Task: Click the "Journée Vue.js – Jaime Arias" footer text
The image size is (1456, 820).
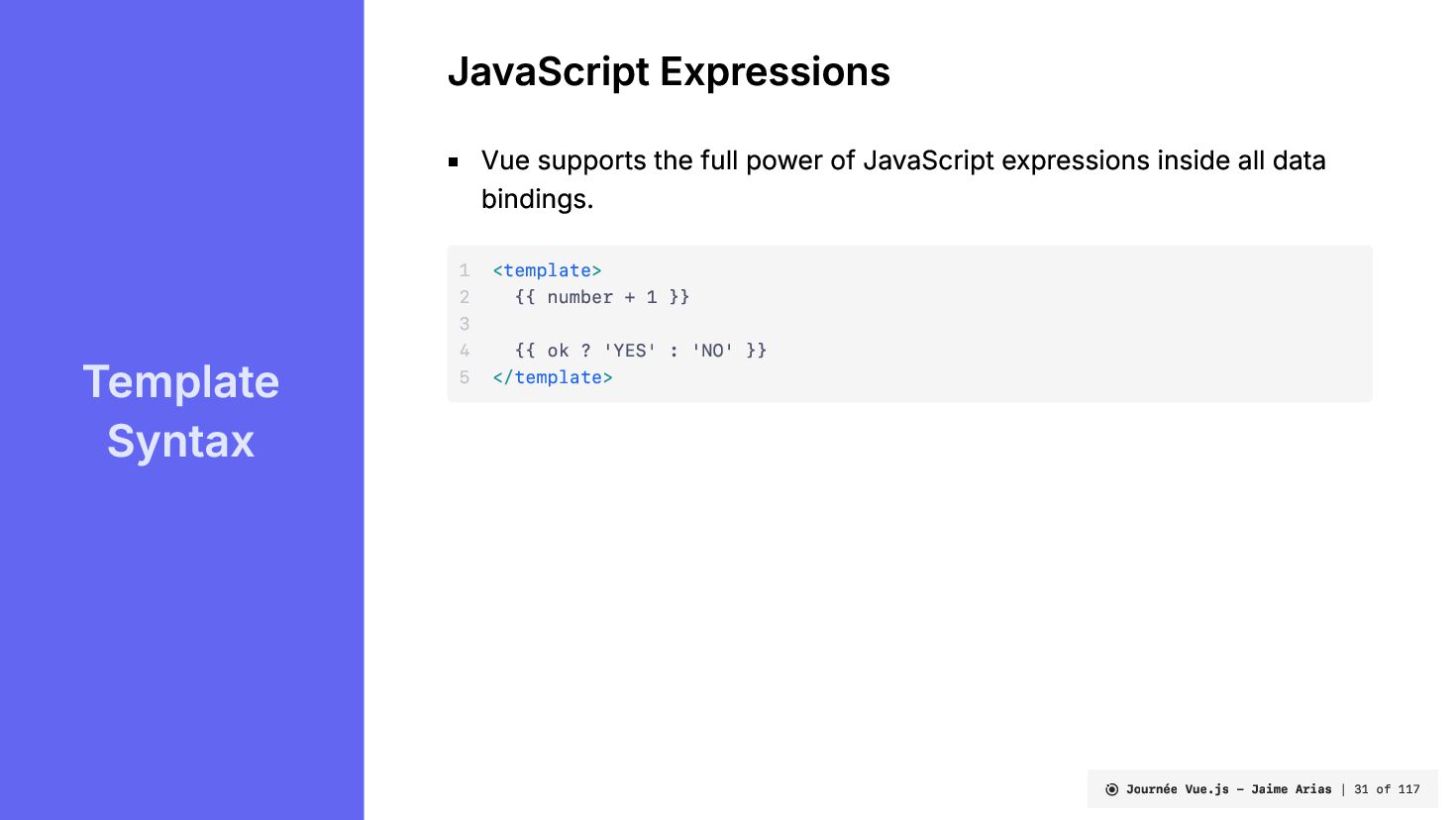Action: [1228, 789]
